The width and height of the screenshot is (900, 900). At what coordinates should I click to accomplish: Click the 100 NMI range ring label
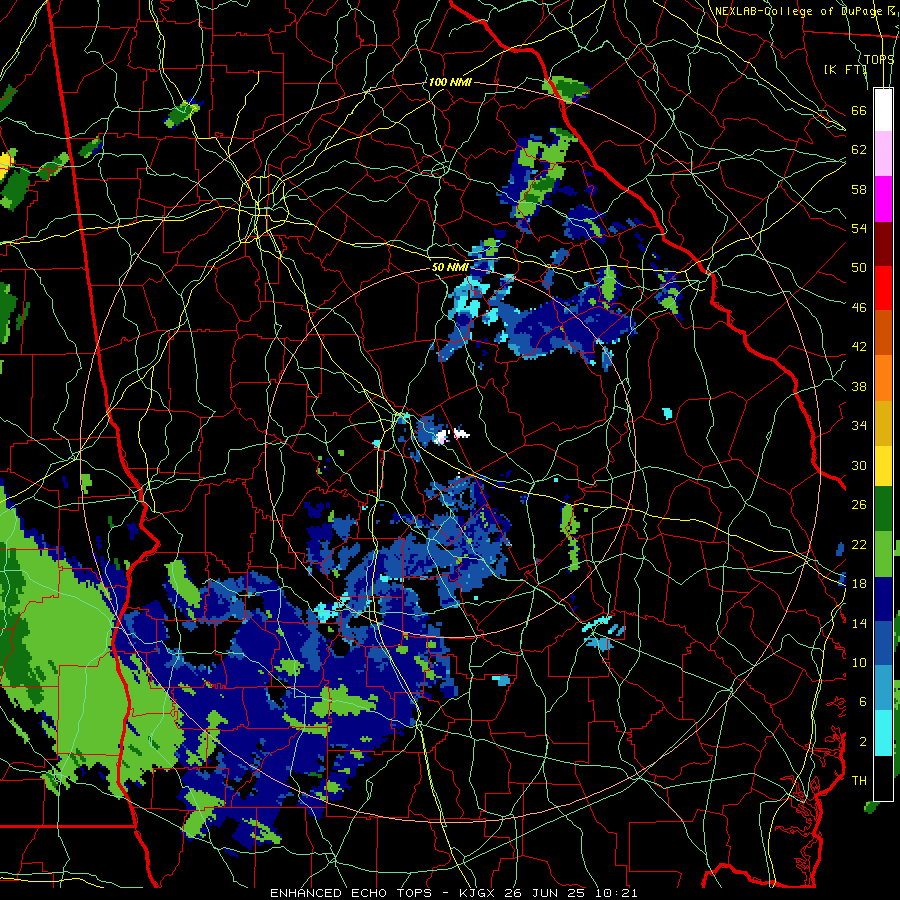coord(450,83)
